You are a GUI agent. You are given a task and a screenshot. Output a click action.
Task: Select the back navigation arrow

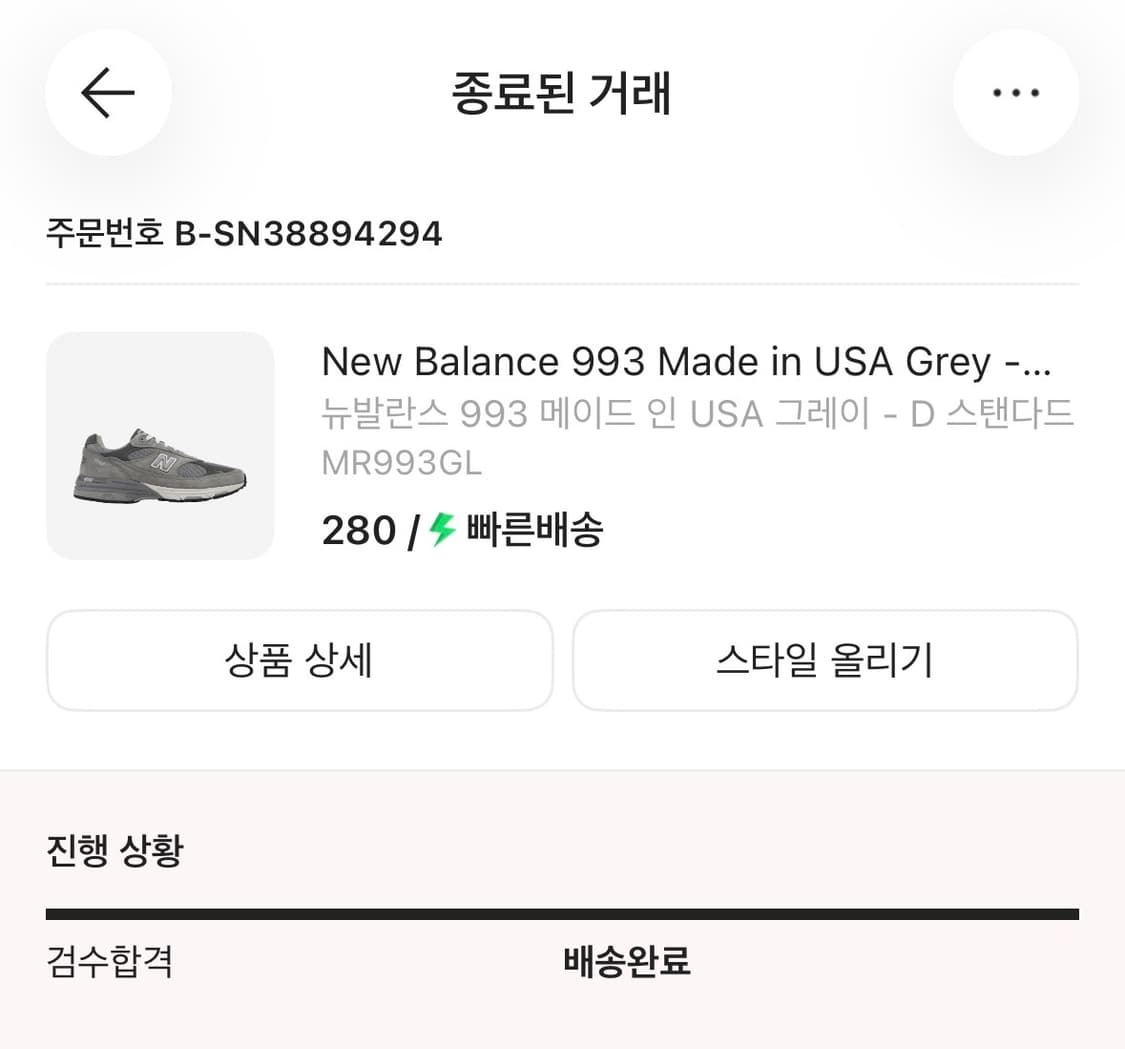107,92
